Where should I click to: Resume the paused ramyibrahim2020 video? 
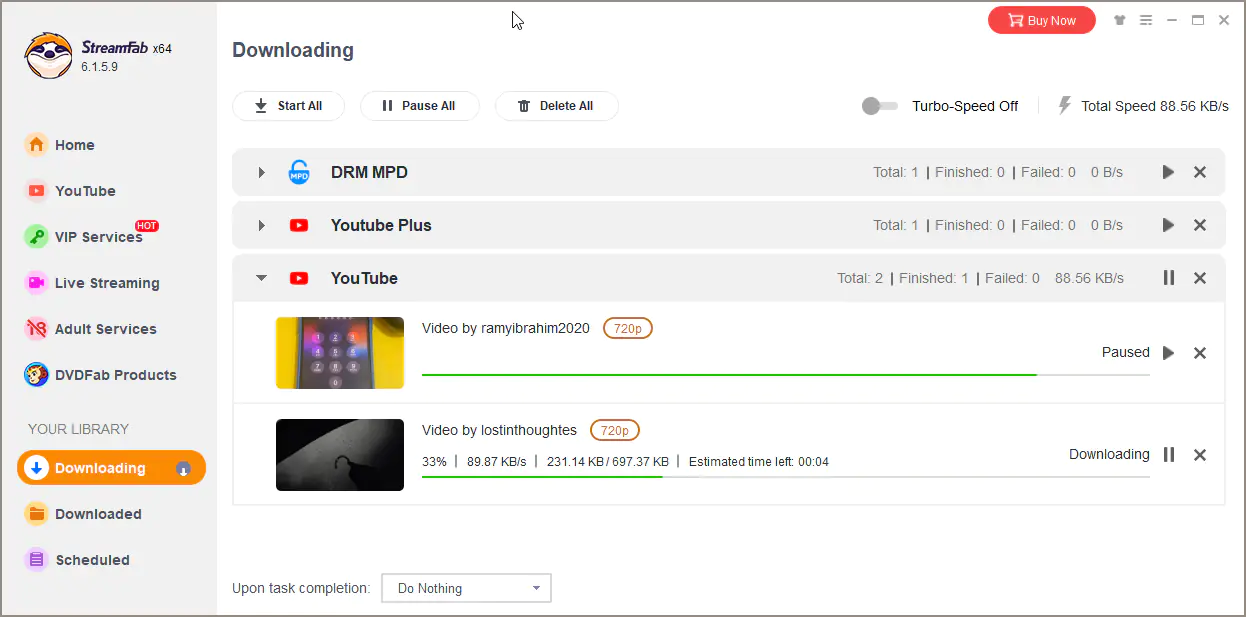click(x=1168, y=352)
